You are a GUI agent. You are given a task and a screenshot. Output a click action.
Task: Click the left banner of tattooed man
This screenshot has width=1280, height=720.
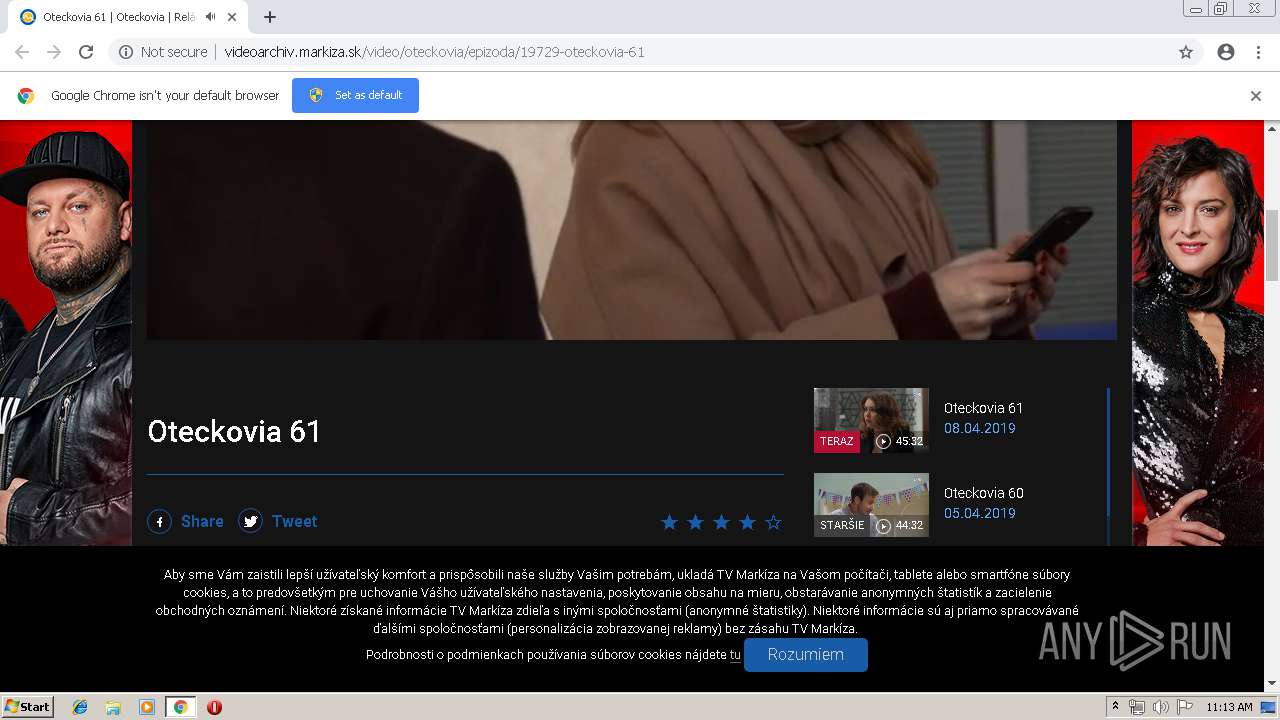coord(65,332)
